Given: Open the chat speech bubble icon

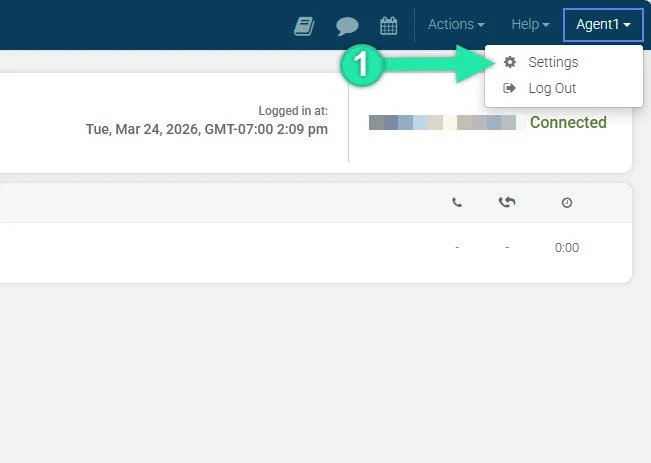Looking at the screenshot, I should click(x=347, y=26).
